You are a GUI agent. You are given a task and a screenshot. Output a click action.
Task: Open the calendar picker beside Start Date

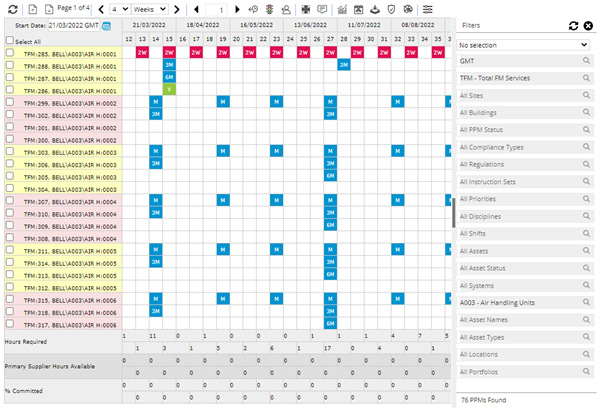(x=106, y=24)
